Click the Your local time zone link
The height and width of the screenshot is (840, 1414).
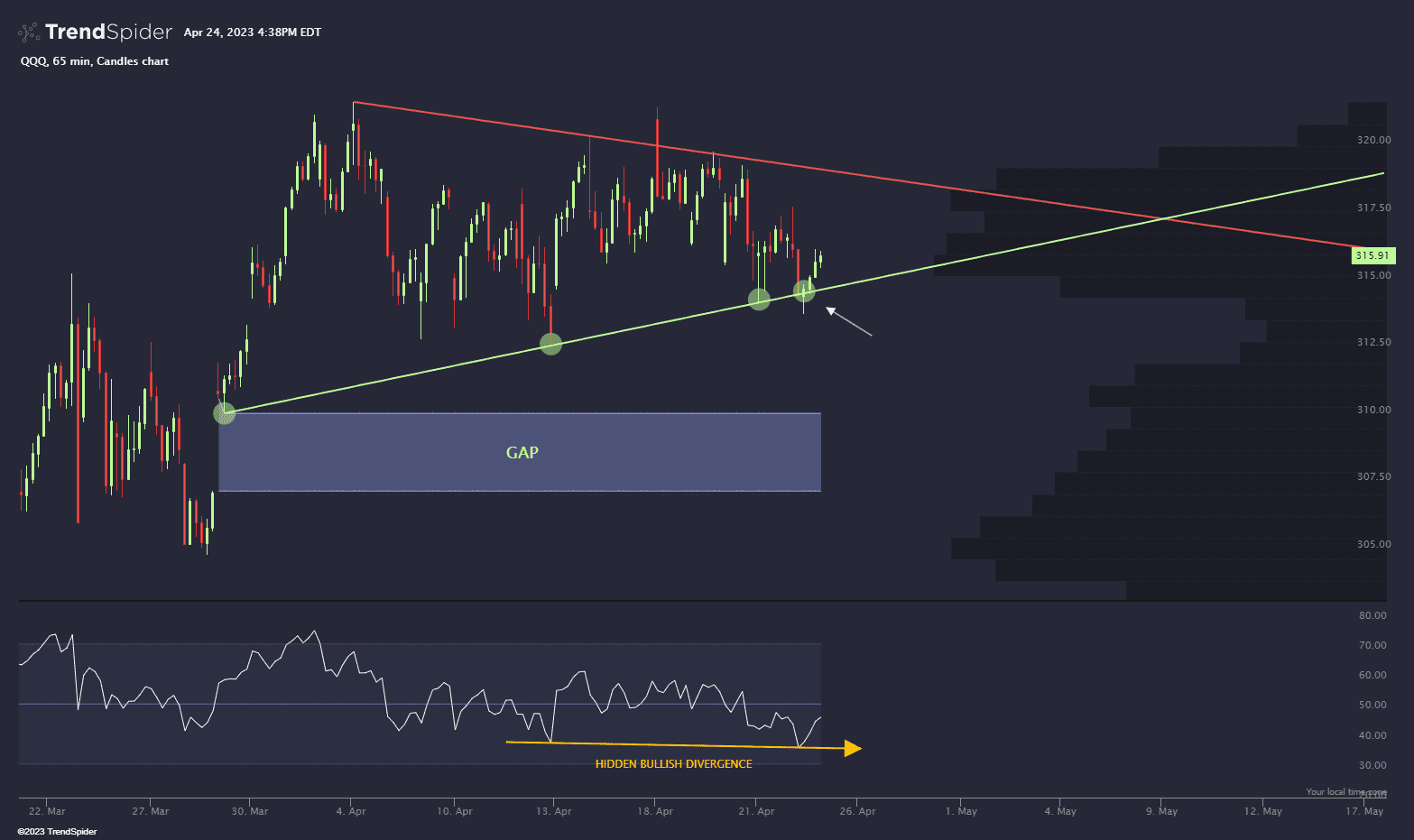click(x=1345, y=791)
